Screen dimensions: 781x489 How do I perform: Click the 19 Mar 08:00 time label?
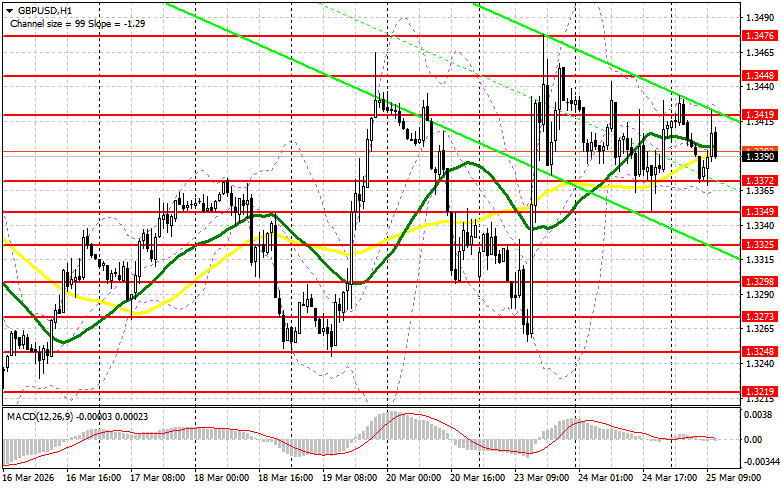coord(349,478)
